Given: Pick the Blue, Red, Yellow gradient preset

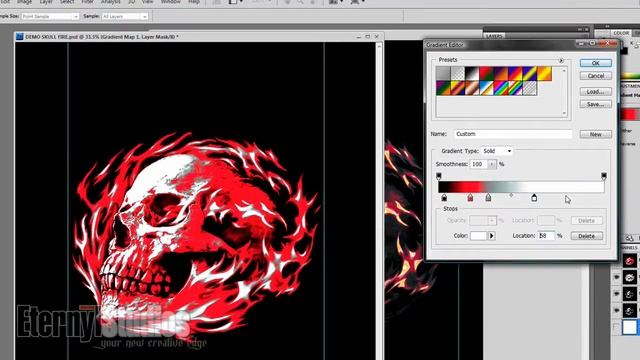Looking at the screenshot, I should (x=515, y=74).
